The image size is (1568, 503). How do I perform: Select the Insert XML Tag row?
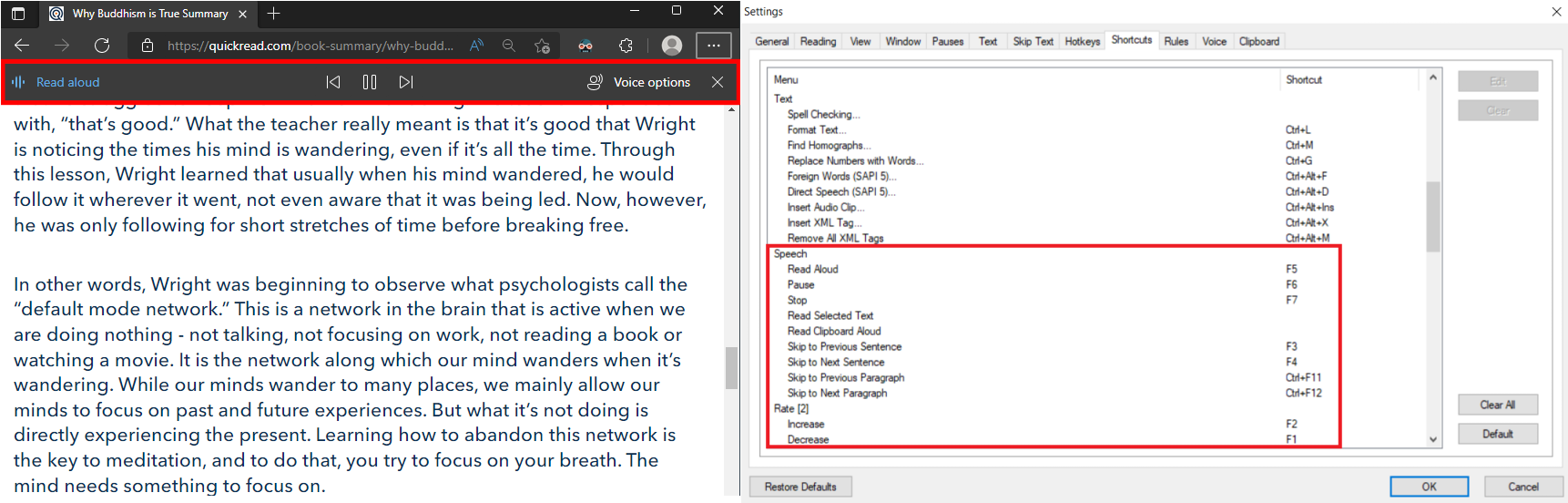(x=1096, y=223)
